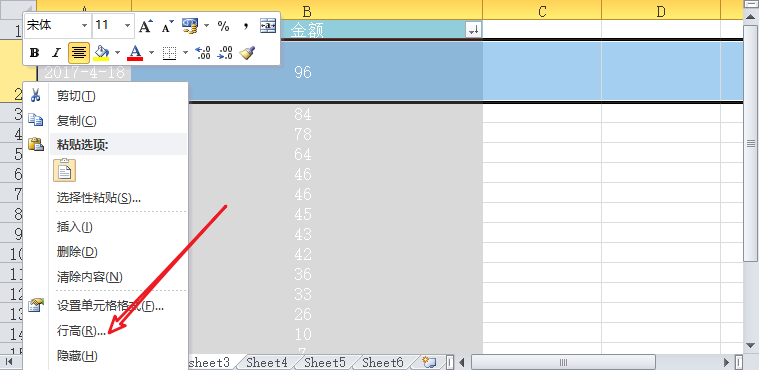Viewport: 759px width, 370px height.
Task: Apply the yellow fill color bucket
Action: tap(101, 52)
